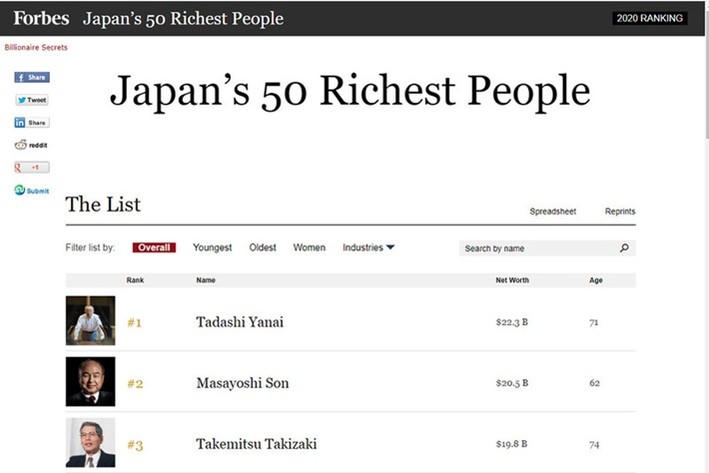The width and height of the screenshot is (709, 473).
Task: Click the Search by name field
Action: [x=538, y=248]
